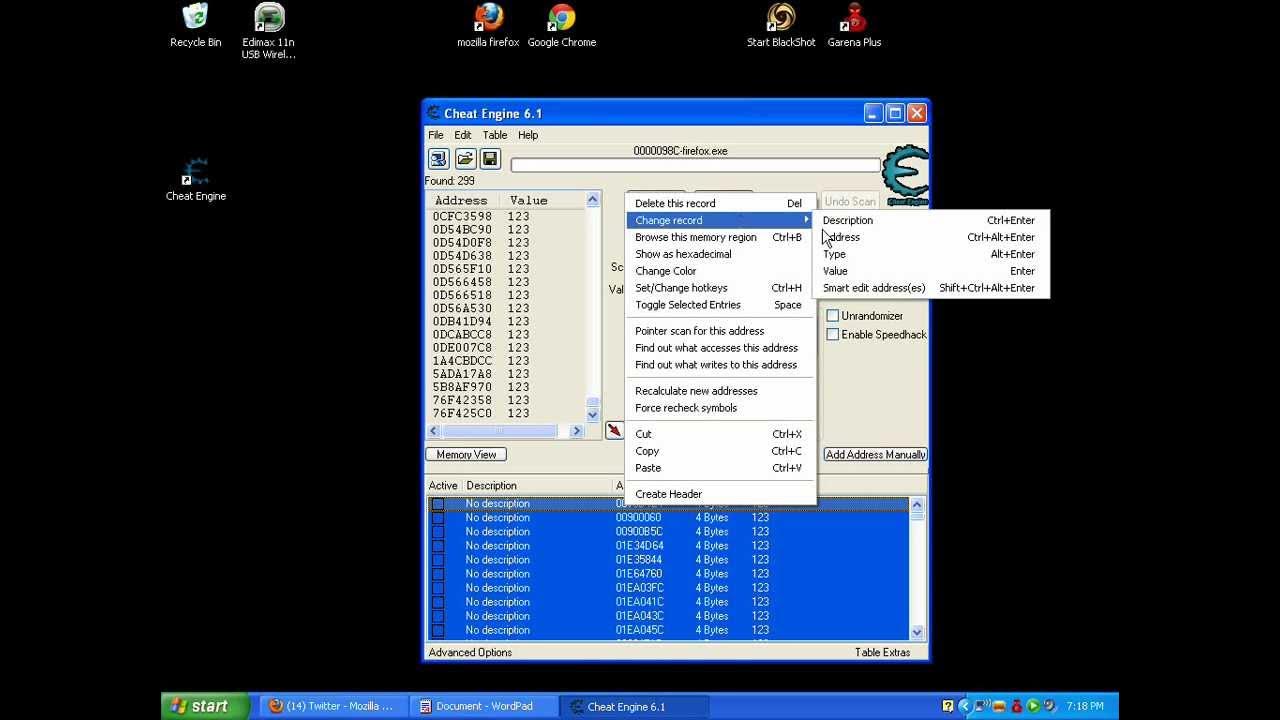Expand the Change record submenu entry

(x=720, y=220)
